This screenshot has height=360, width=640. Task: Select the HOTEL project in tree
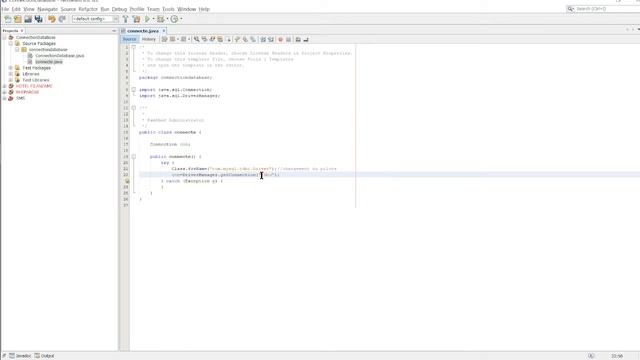click(x=34, y=86)
